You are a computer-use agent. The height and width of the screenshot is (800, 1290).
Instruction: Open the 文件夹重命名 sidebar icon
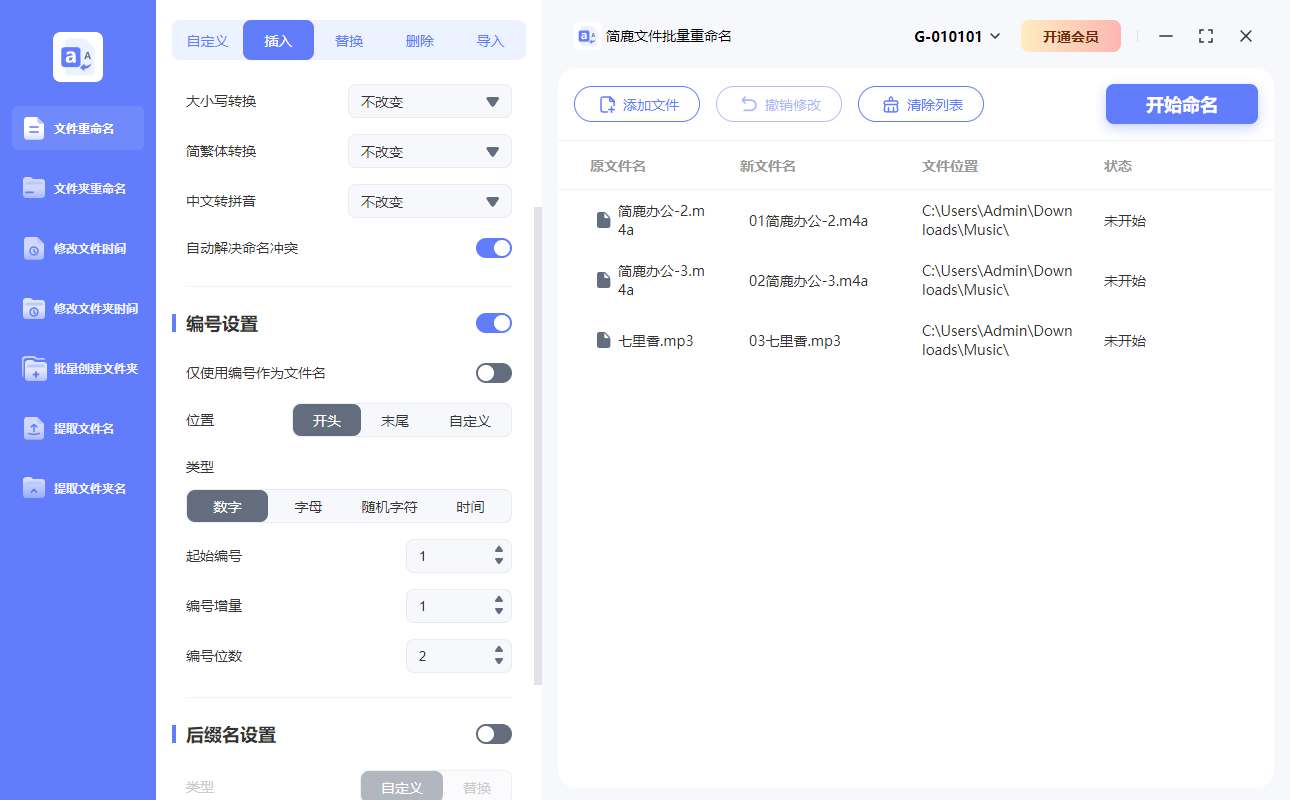coord(77,188)
